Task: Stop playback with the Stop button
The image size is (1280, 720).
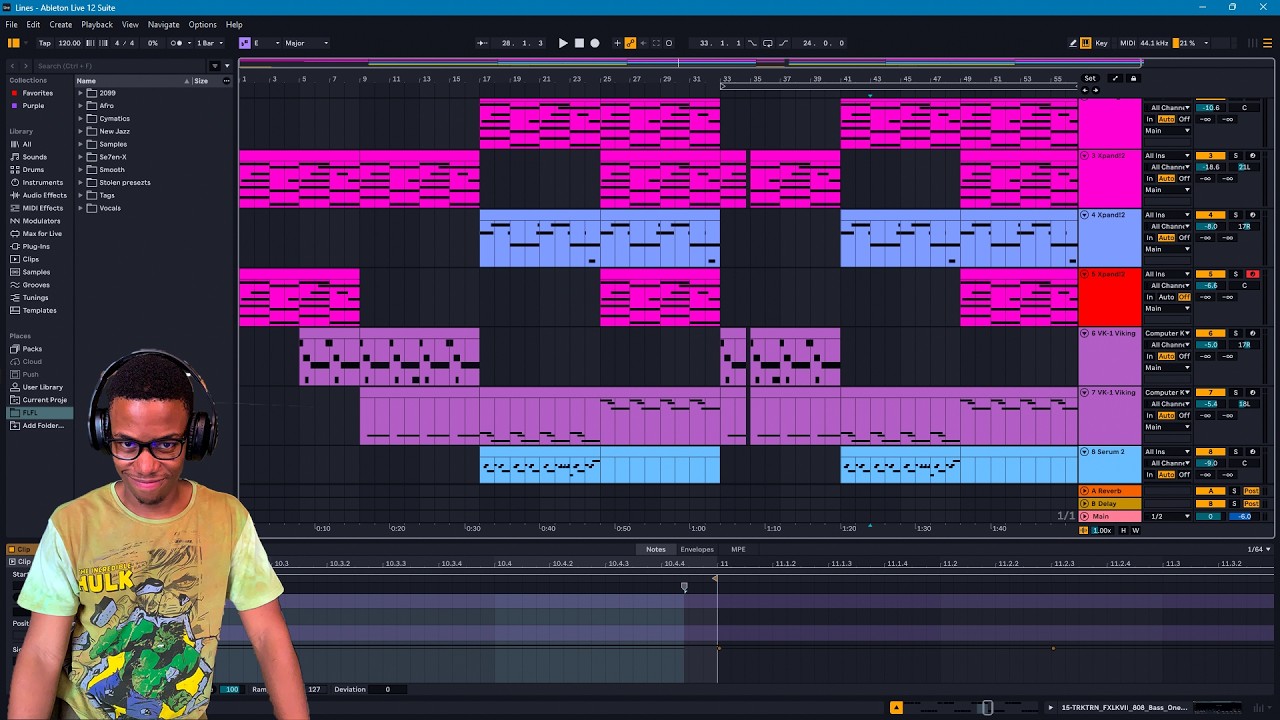Action: [x=579, y=43]
